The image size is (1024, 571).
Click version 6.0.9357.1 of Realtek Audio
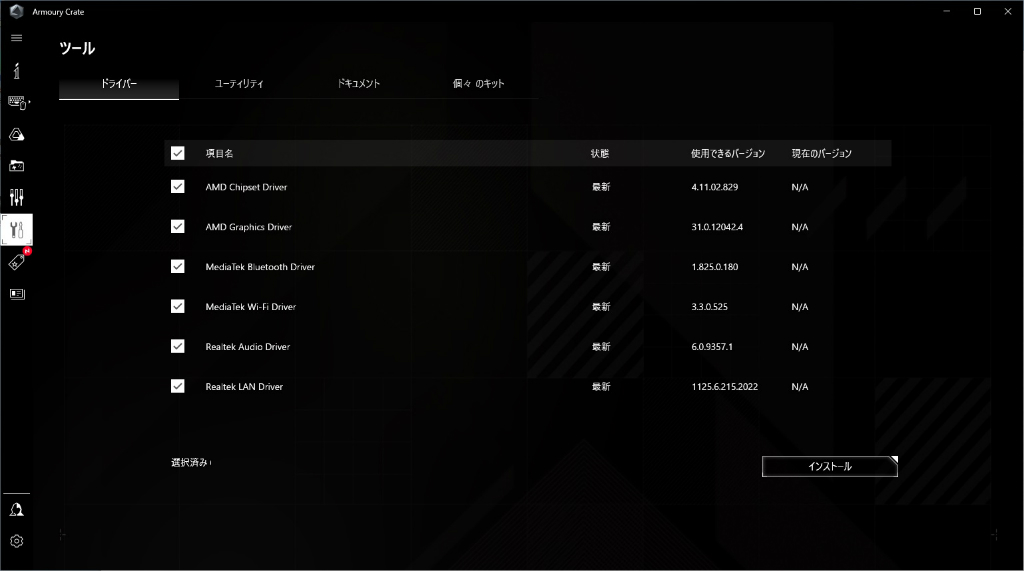pyautogui.click(x=712, y=346)
